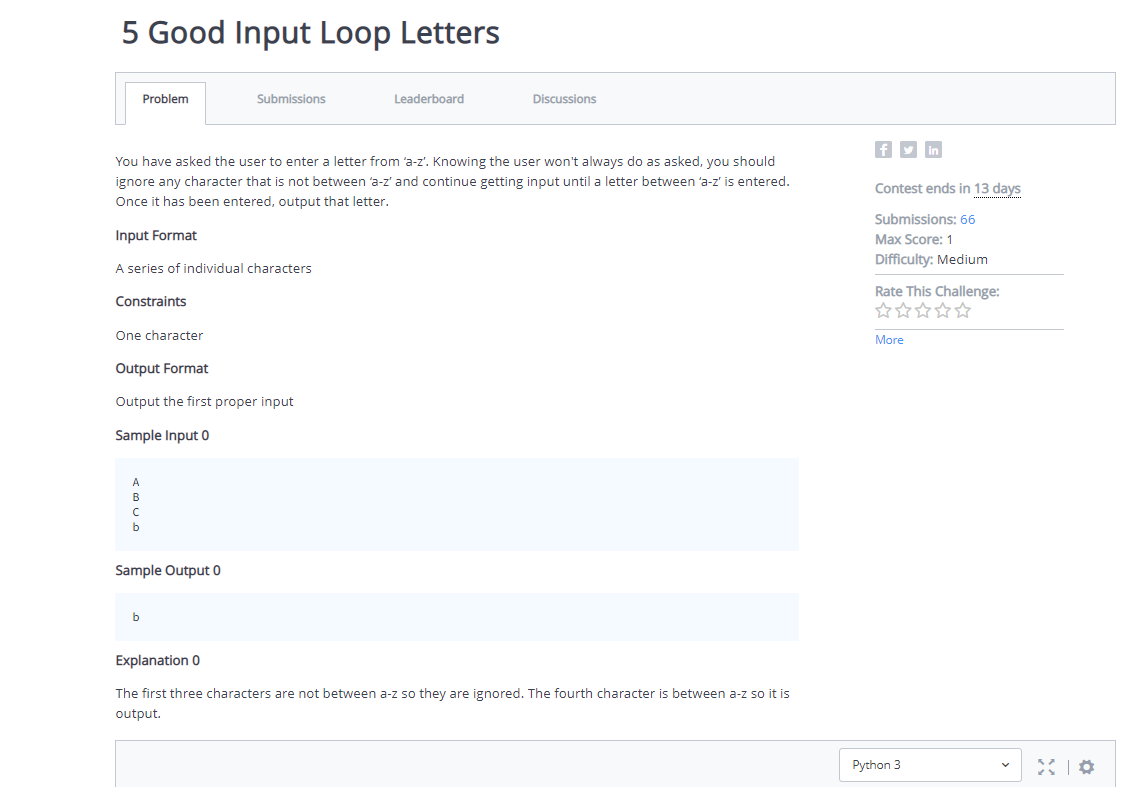The width and height of the screenshot is (1126, 787).
Task: Open the Discussions tab
Action: coord(564,98)
